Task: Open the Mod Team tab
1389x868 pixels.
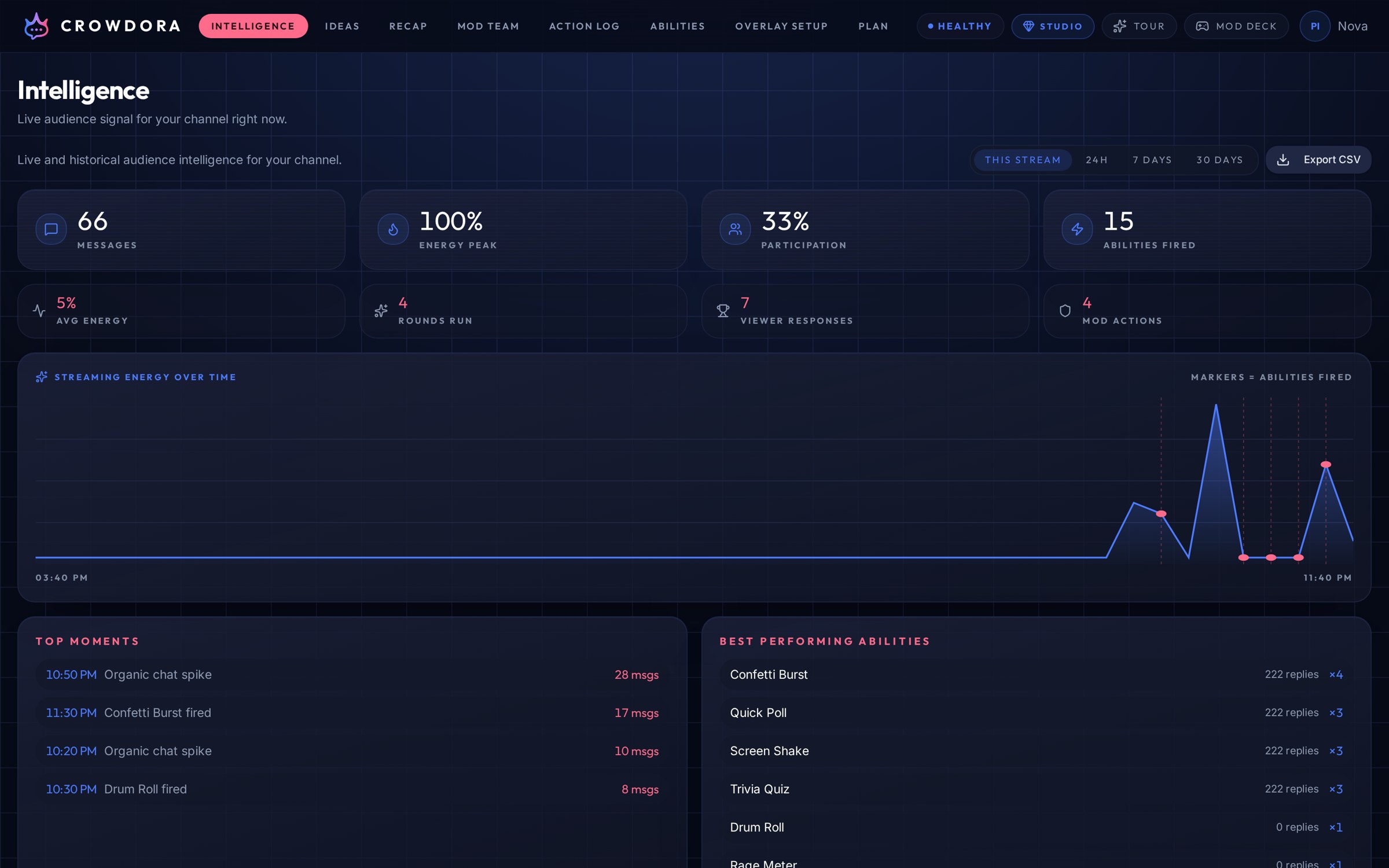Action: [488, 26]
